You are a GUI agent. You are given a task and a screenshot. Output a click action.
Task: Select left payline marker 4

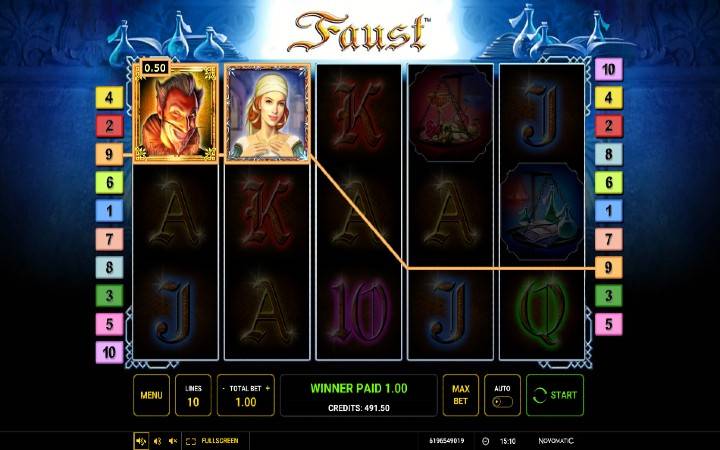pyautogui.click(x=109, y=97)
